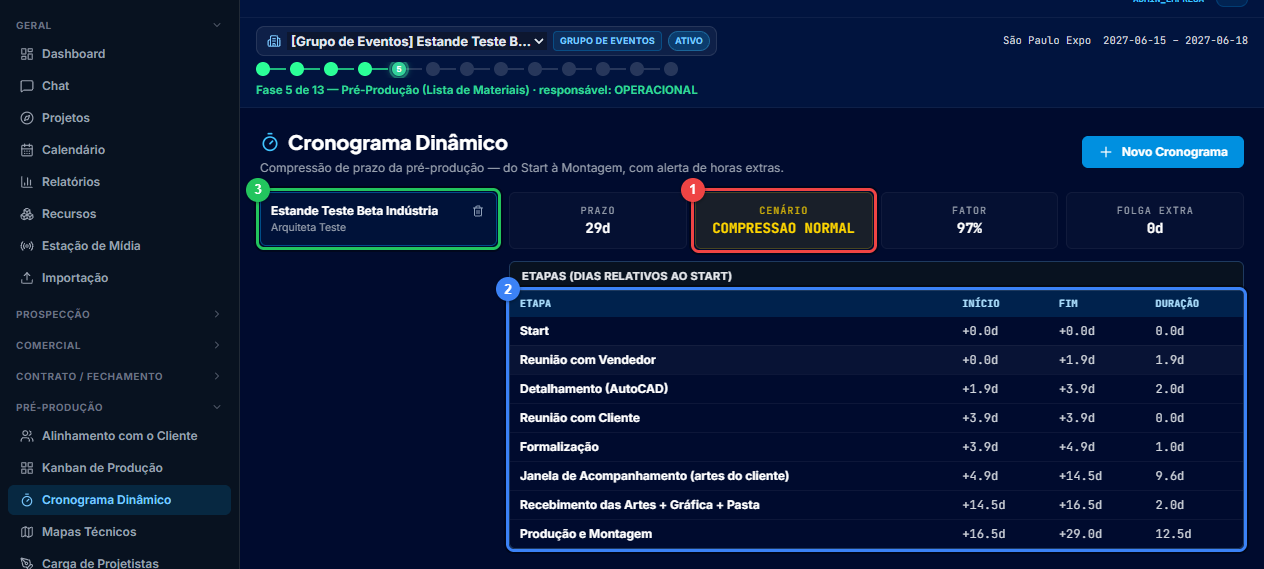
Task: Delete Estande Teste Beta Indústria with trash icon
Action: [478, 211]
